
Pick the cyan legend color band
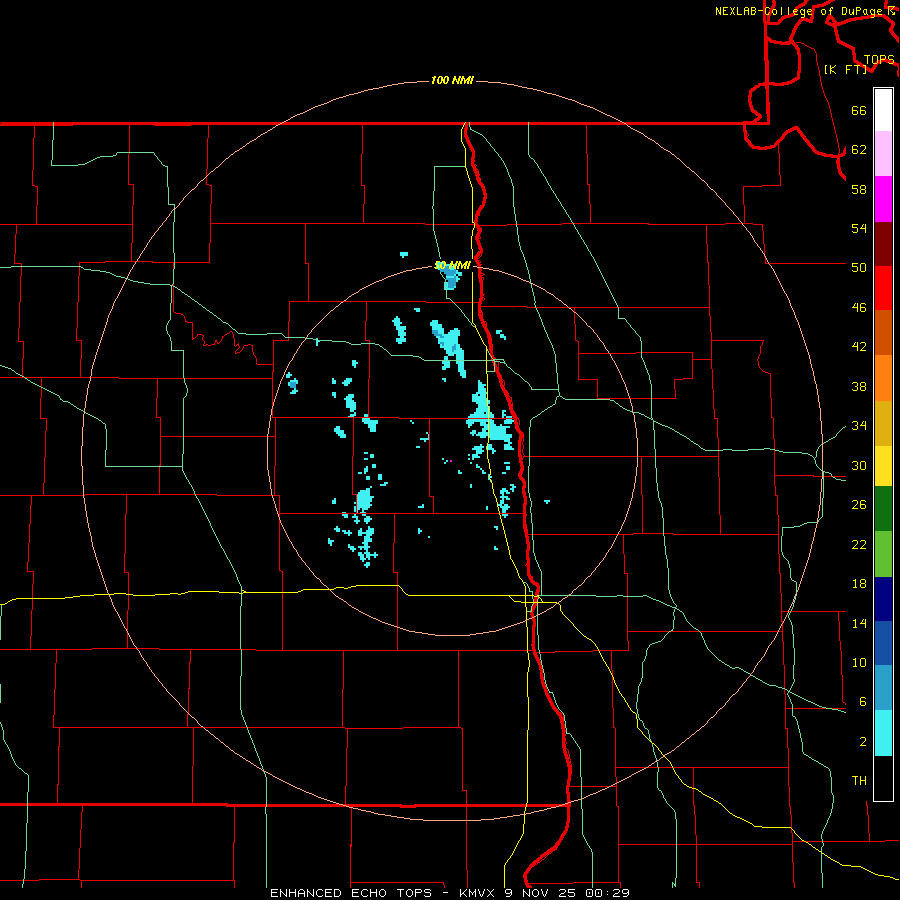coord(883,733)
